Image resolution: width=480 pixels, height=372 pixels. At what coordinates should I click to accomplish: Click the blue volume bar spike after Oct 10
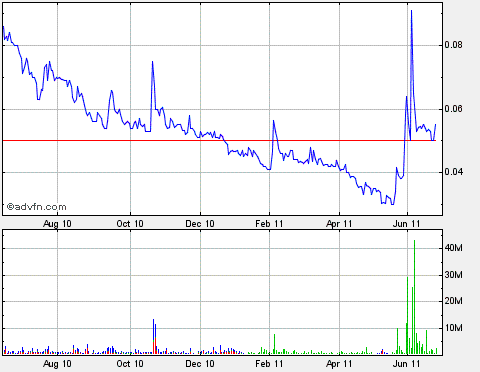[x=154, y=336]
